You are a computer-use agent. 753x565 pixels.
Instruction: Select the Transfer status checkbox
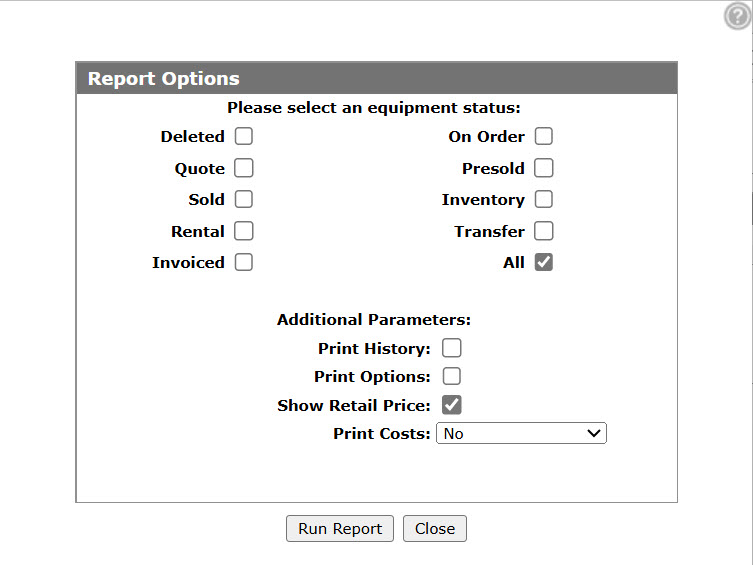coord(544,231)
